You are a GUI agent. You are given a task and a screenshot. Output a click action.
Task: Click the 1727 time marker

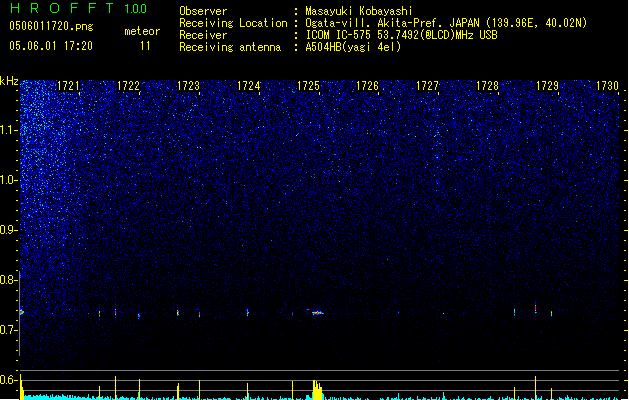coord(428,86)
